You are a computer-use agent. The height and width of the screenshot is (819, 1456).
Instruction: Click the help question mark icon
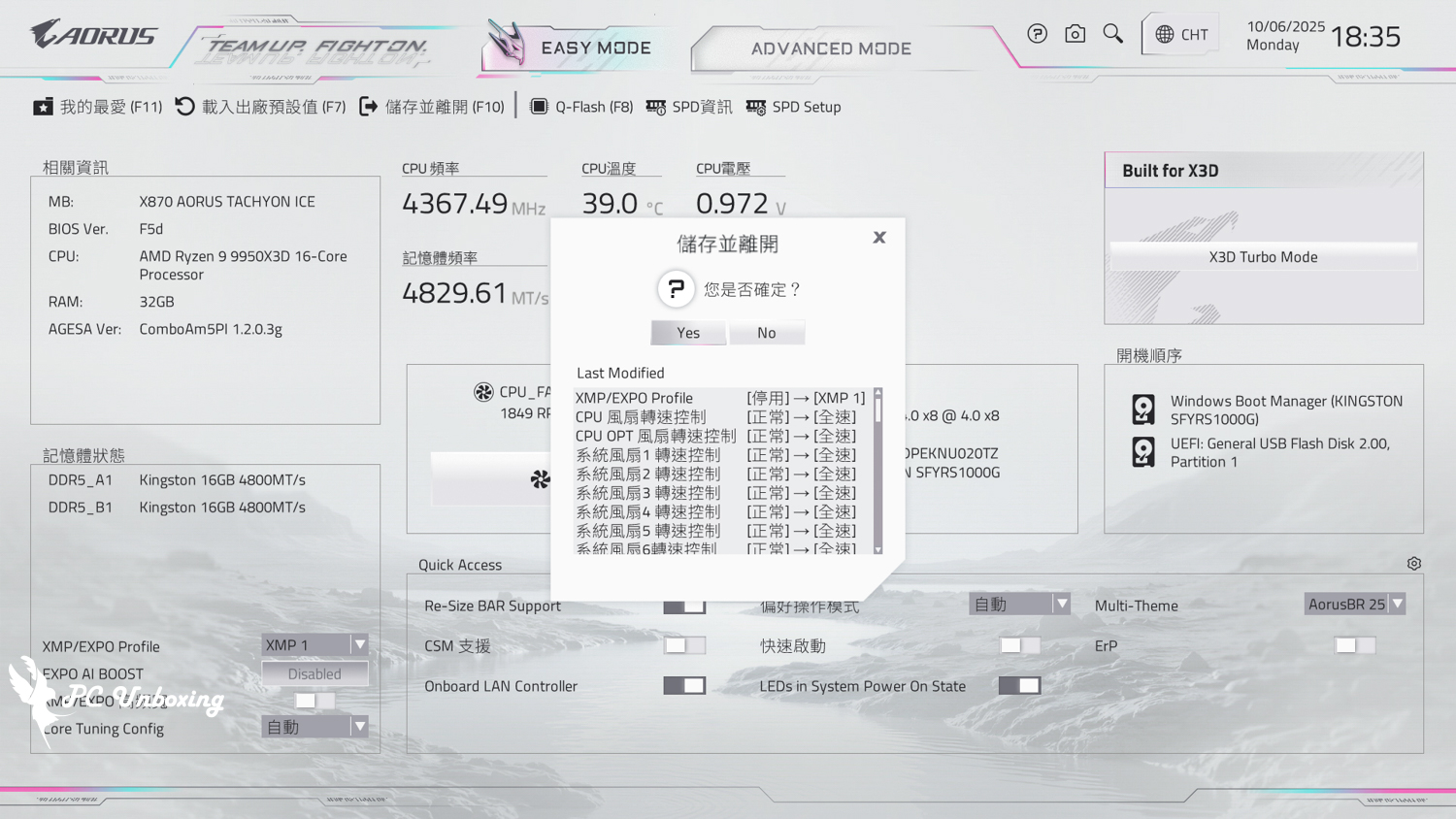(x=1037, y=34)
